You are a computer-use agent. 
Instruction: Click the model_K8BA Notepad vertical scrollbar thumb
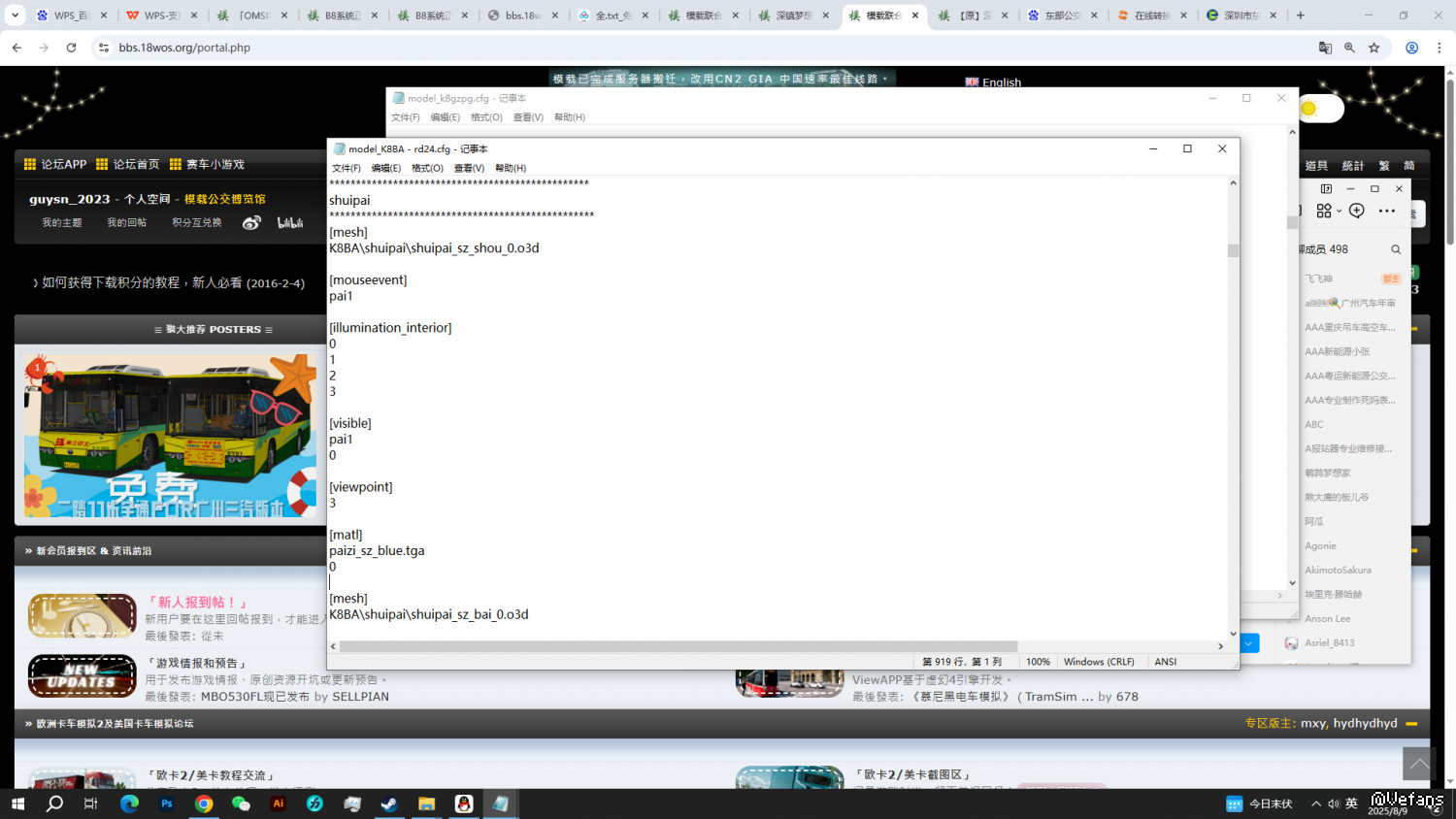point(1233,250)
